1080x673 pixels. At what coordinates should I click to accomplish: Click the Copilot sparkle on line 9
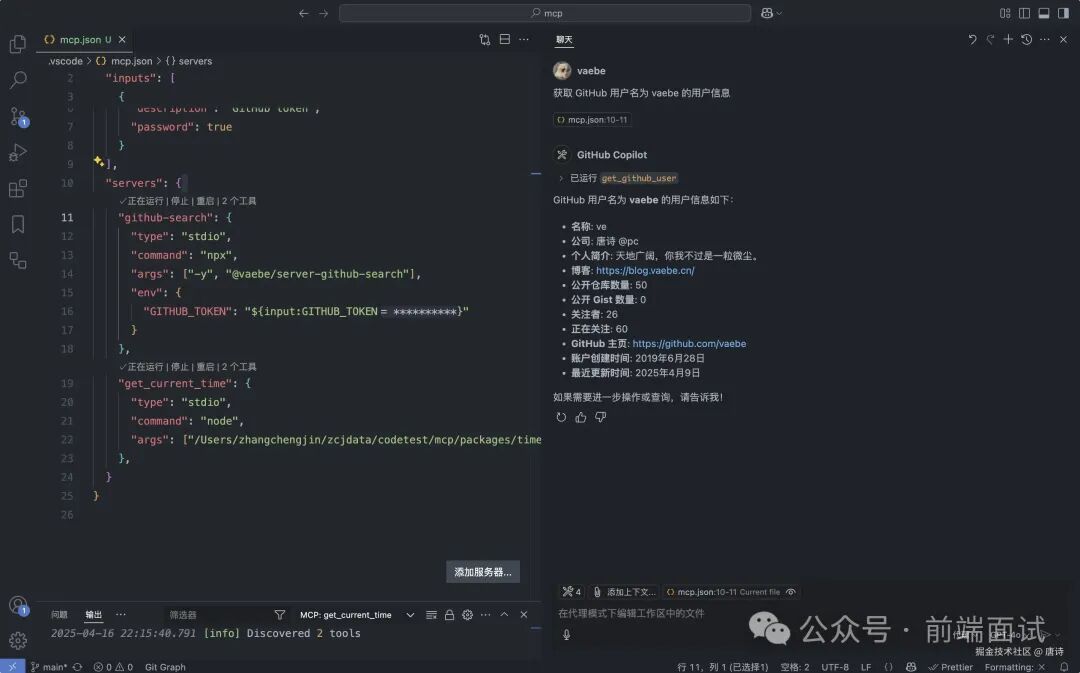tap(99, 161)
